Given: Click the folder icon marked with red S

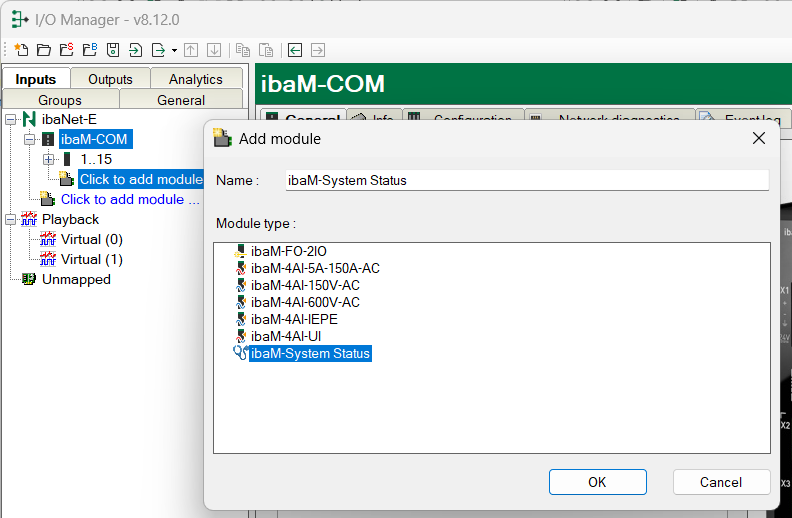Looking at the screenshot, I should [x=67, y=49].
